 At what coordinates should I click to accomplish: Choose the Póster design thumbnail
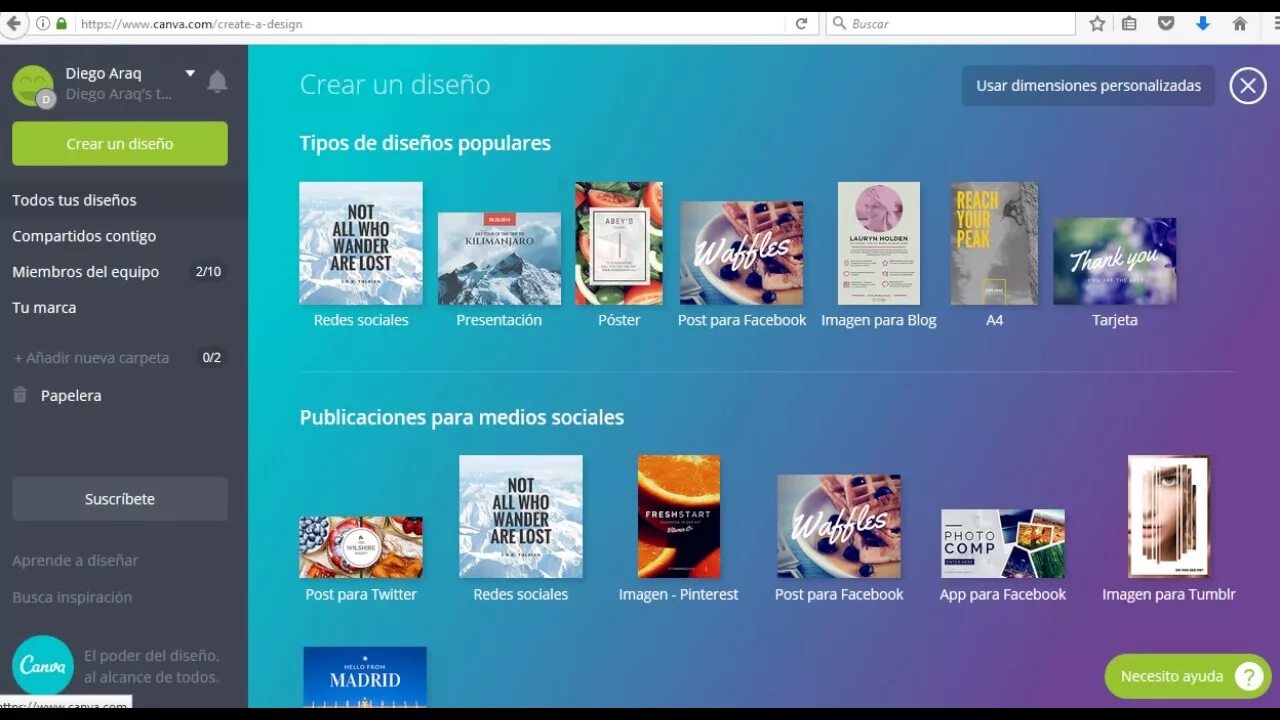coord(619,243)
